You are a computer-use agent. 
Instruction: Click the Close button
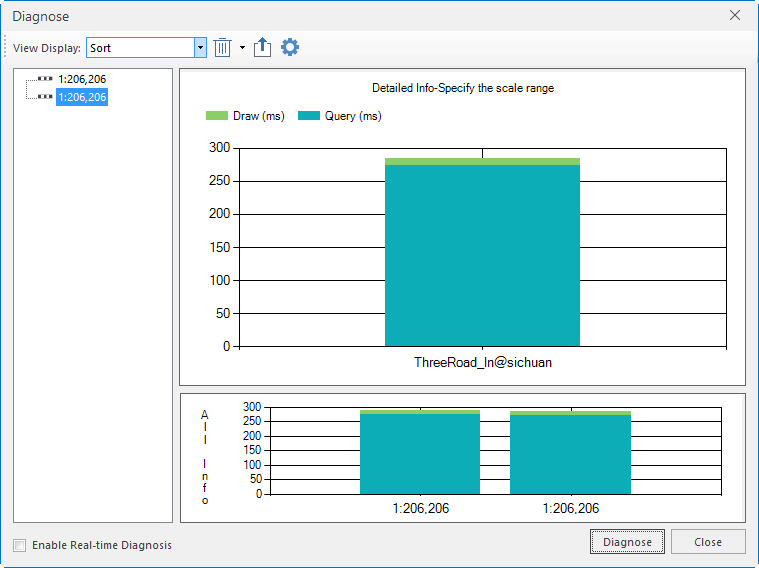pos(708,542)
